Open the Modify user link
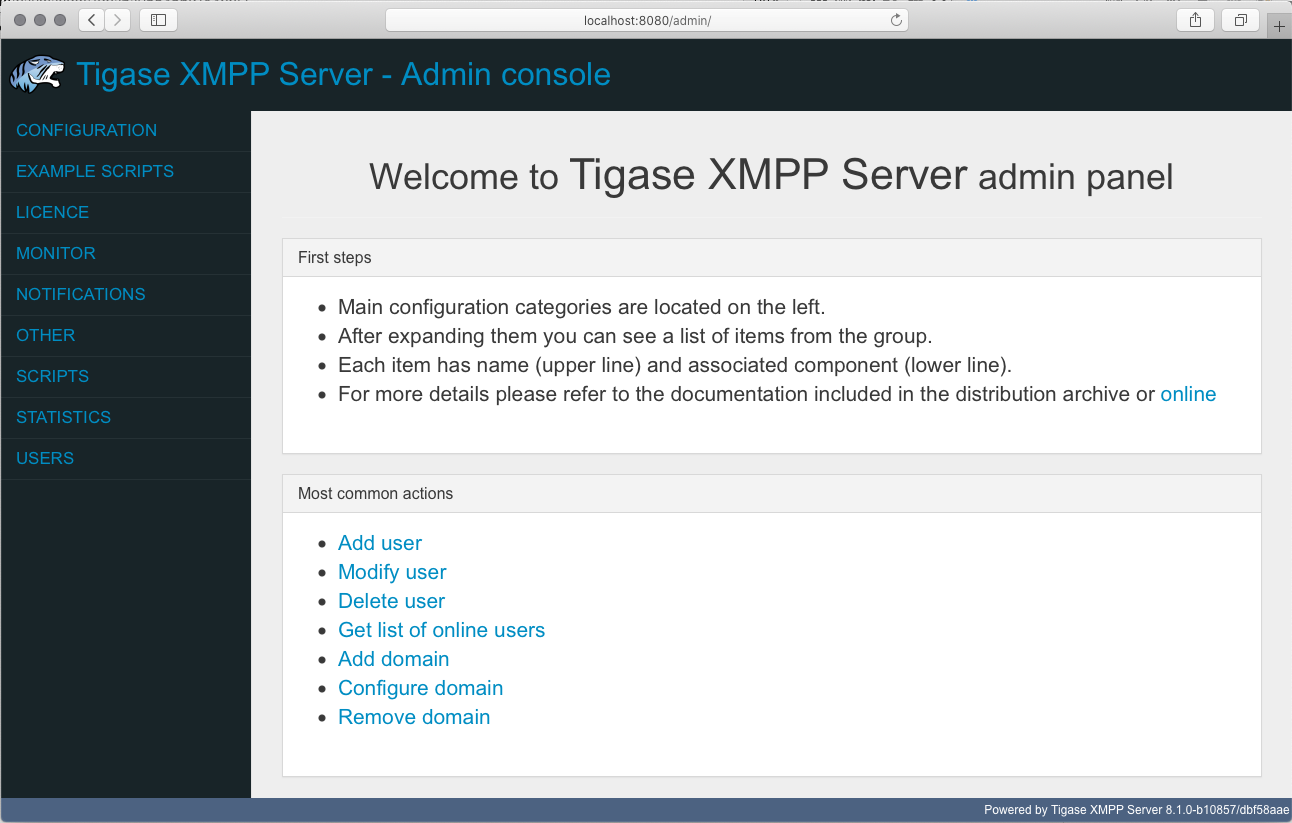The width and height of the screenshot is (1292, 823). click(392, 572)
